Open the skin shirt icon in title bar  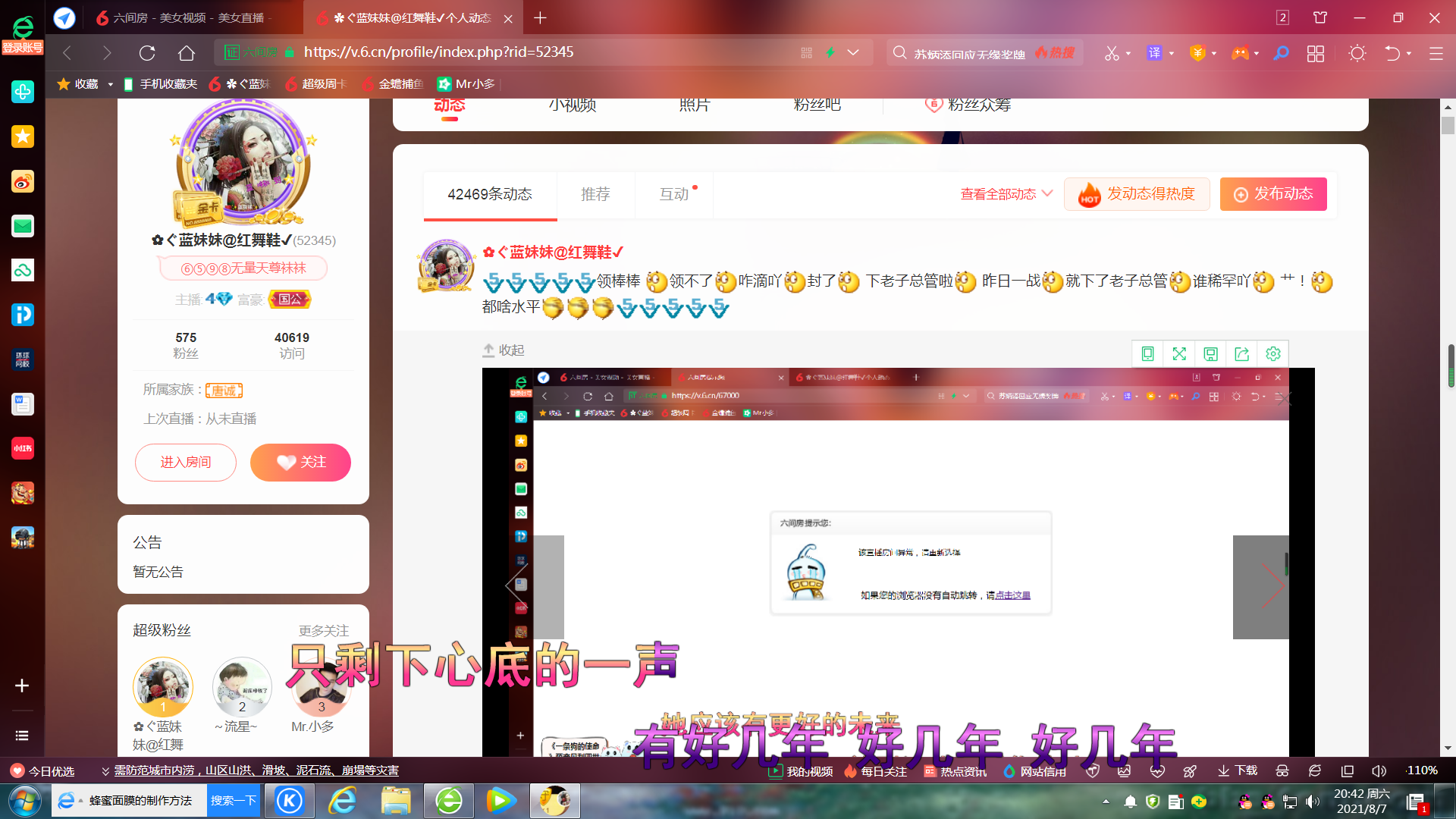click(x=1320, y=17)
